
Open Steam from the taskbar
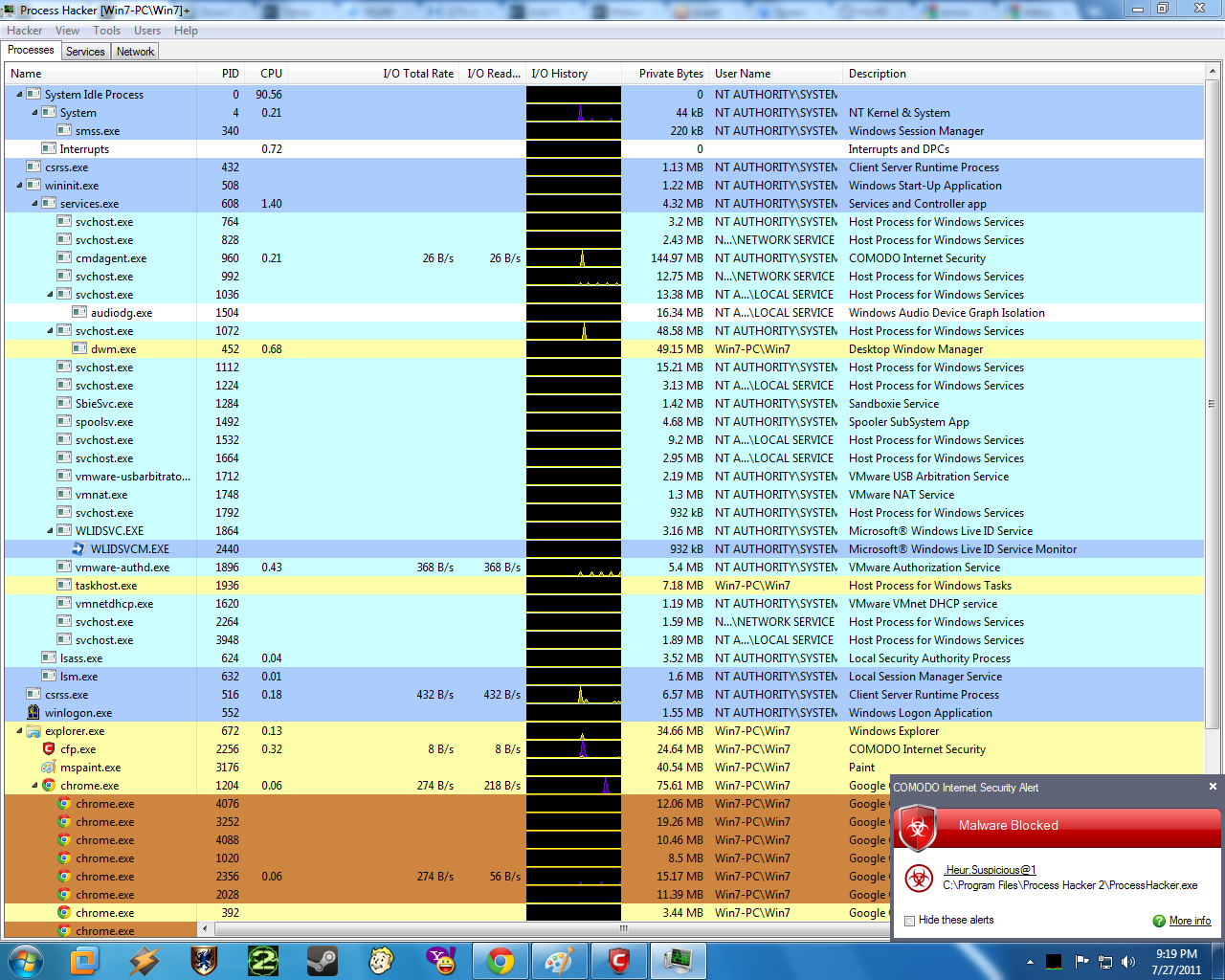pyautogui.click(x=322, y=960)
